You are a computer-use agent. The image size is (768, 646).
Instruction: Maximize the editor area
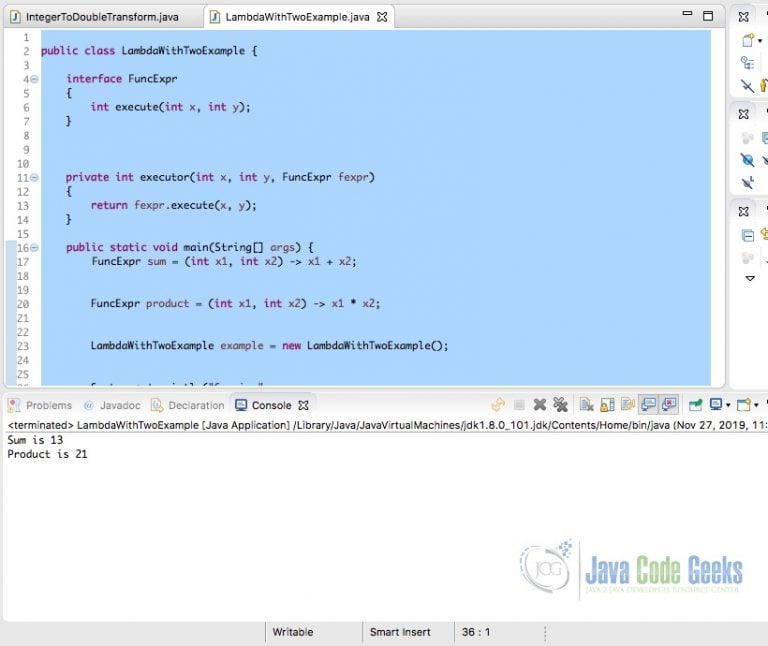tap(708, 16)
